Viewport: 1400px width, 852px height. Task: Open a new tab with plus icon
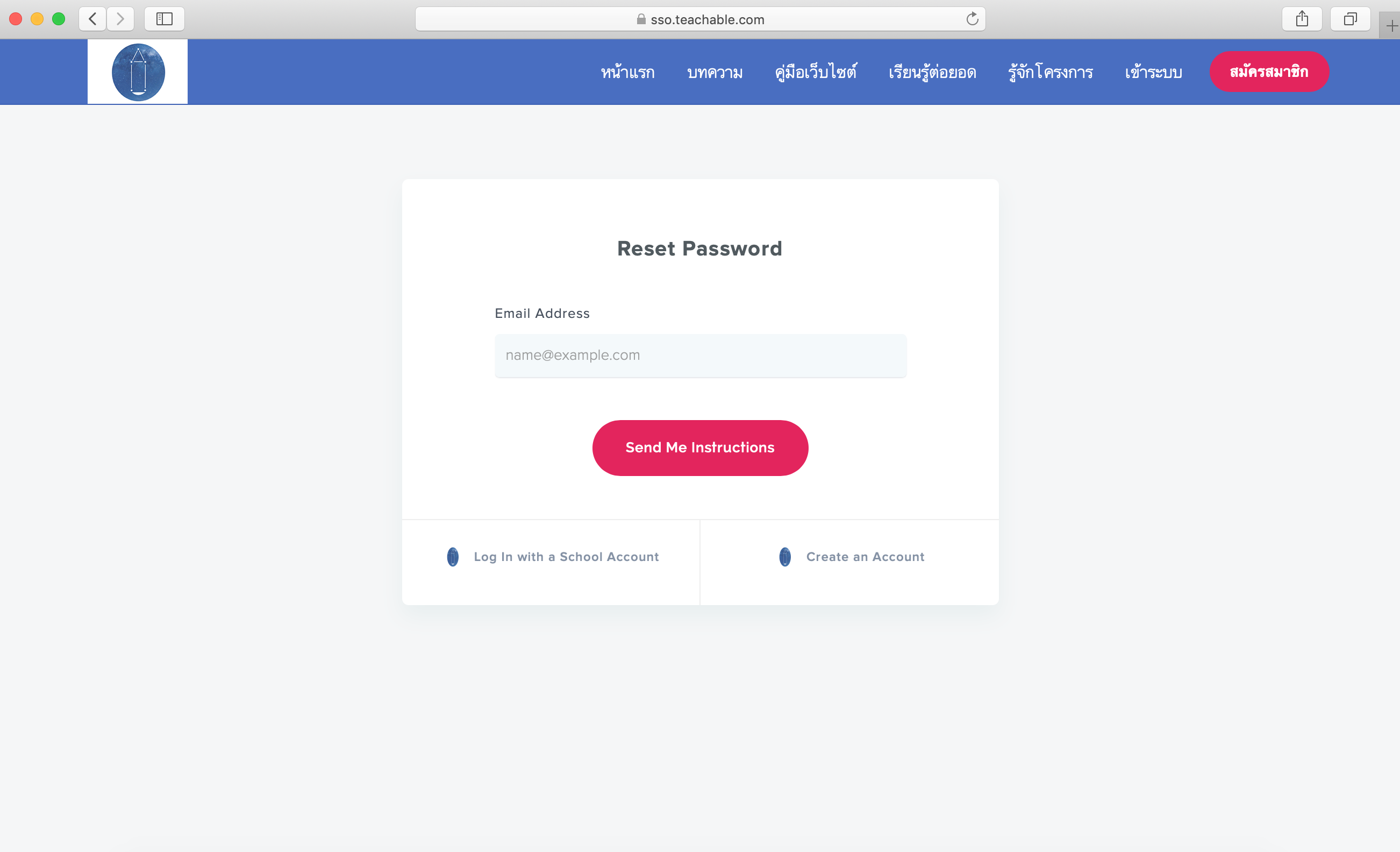pyautogui.click(x=1391, y=26)
